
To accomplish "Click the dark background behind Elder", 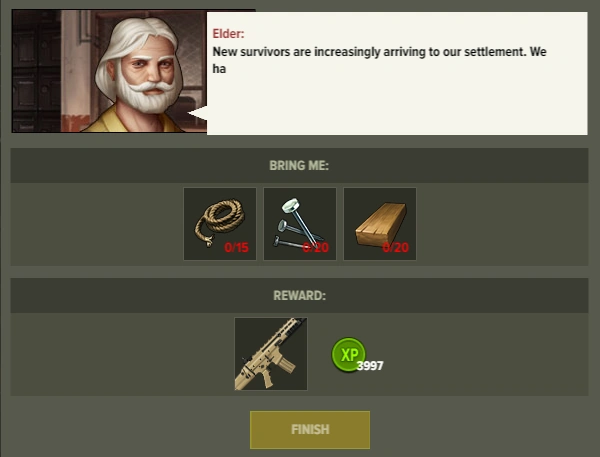I will tap(36, 72).
